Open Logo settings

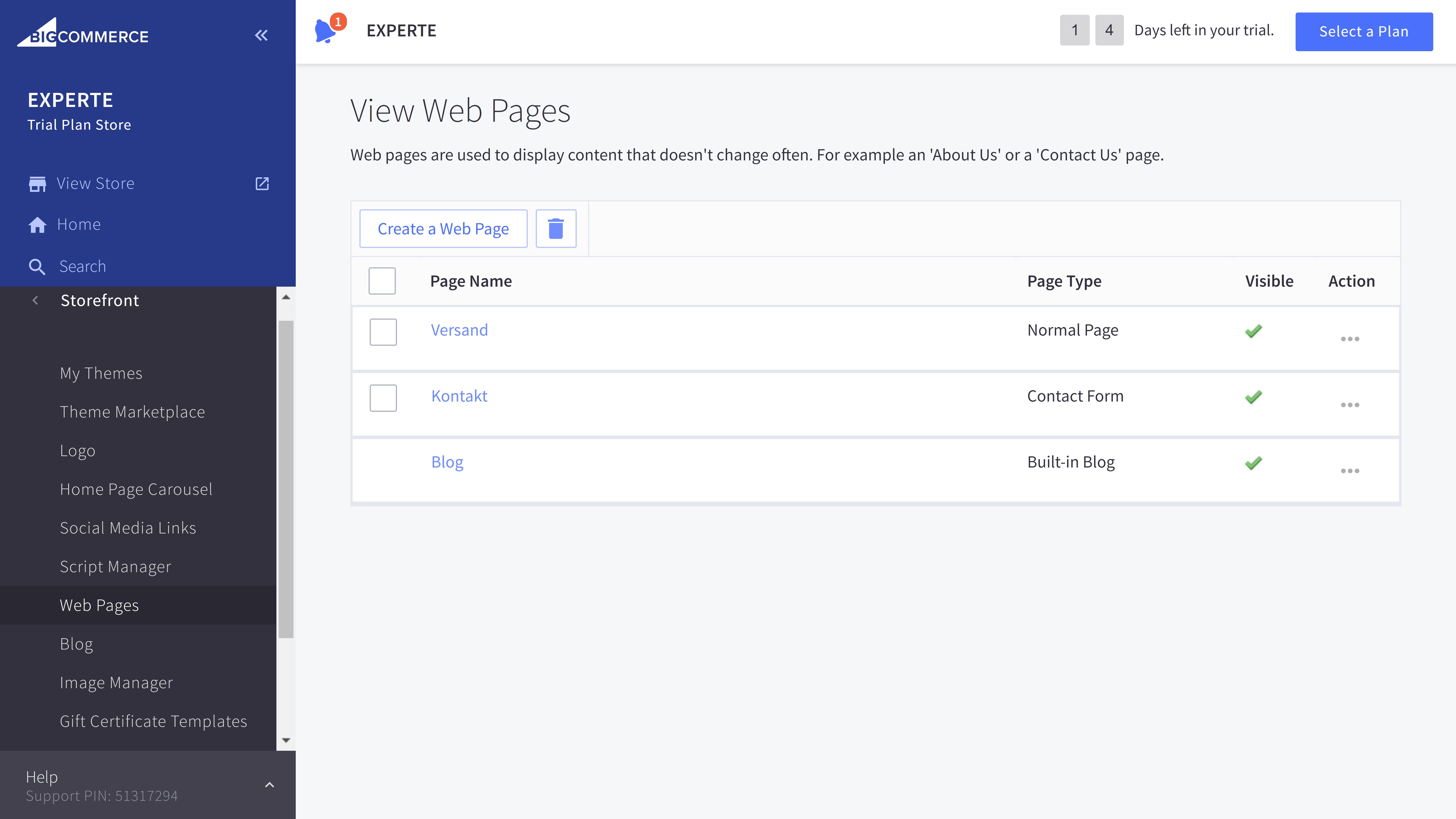77,451
